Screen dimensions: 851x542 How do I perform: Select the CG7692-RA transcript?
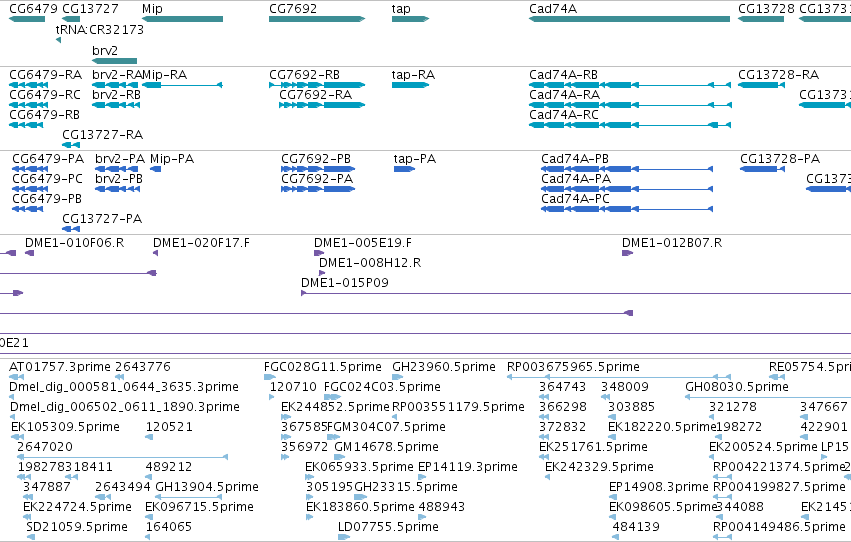(322, 105)
